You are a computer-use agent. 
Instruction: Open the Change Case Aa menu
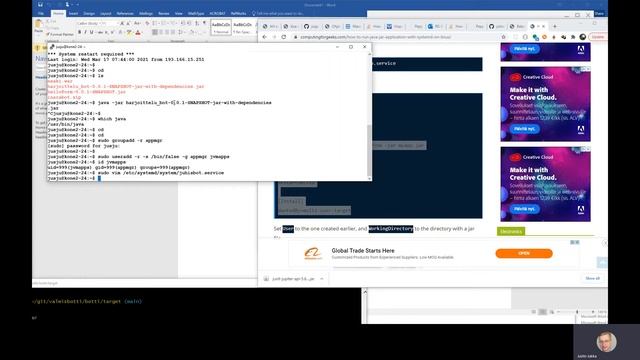[137, 23]
